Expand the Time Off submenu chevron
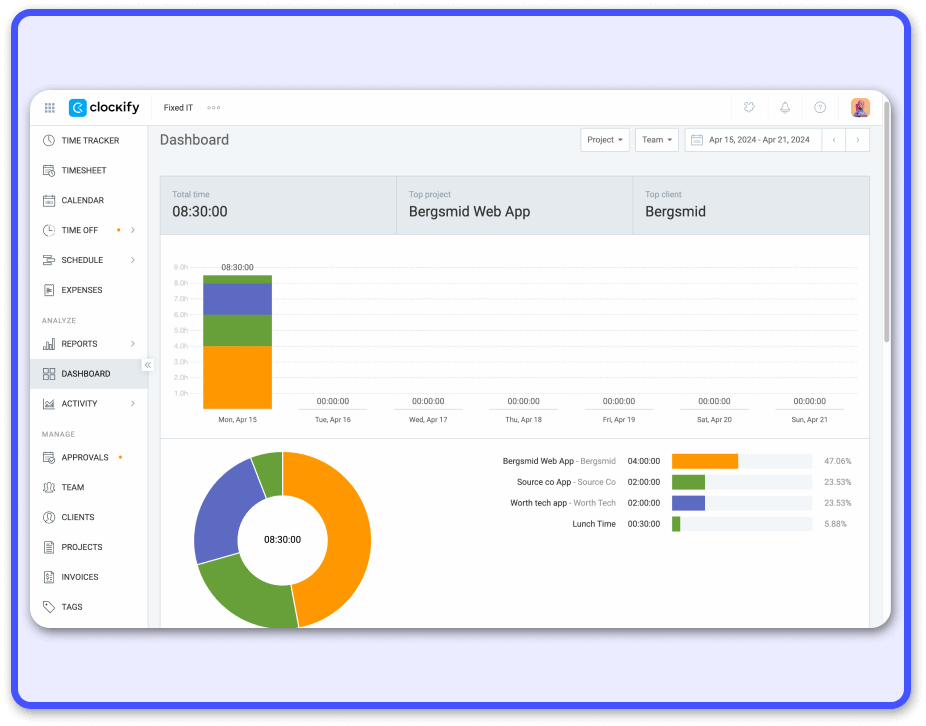The width and height of the screenshot is (926, 726). [x=133, y=230]
